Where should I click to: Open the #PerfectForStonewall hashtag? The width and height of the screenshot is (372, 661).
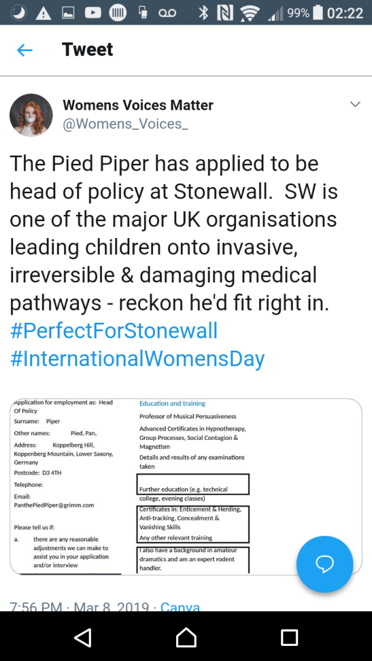point(114,330)
